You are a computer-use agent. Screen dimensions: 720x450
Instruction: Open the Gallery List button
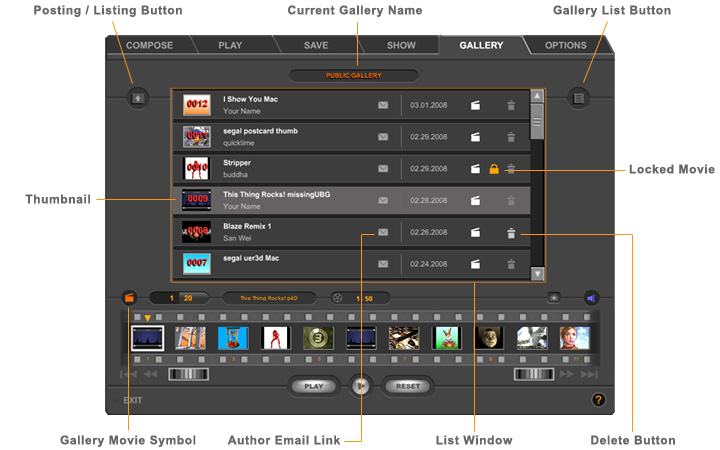click(578, 98)
